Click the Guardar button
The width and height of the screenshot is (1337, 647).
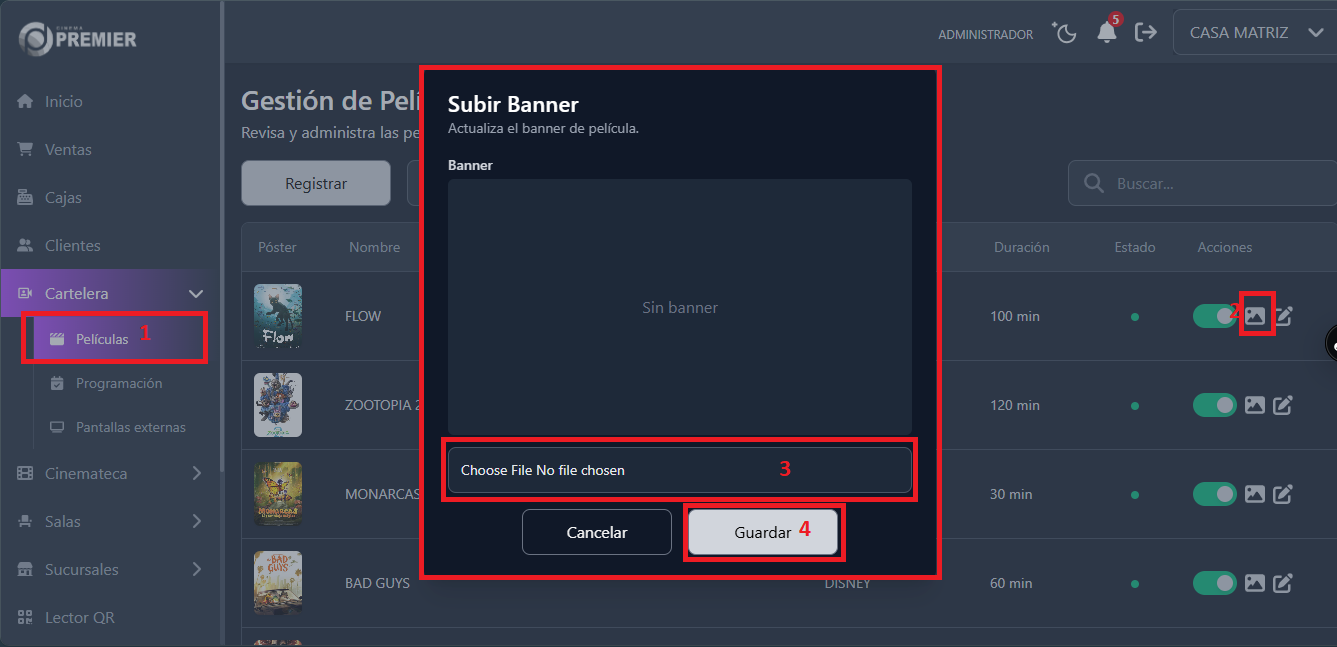[762, 532]
